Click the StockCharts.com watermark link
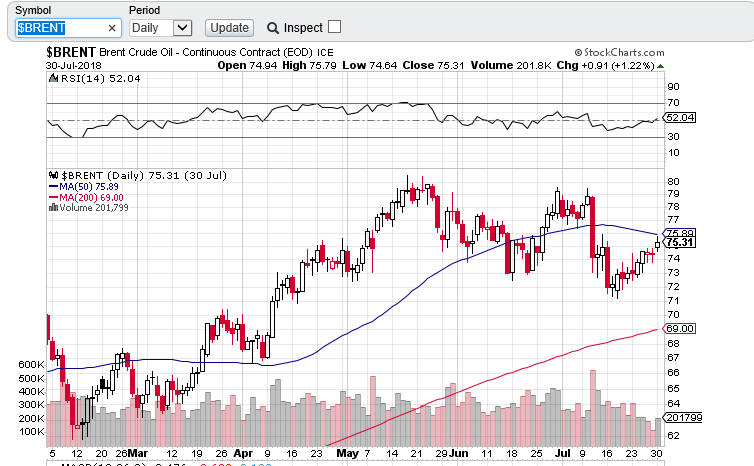 tap(619, 52)
